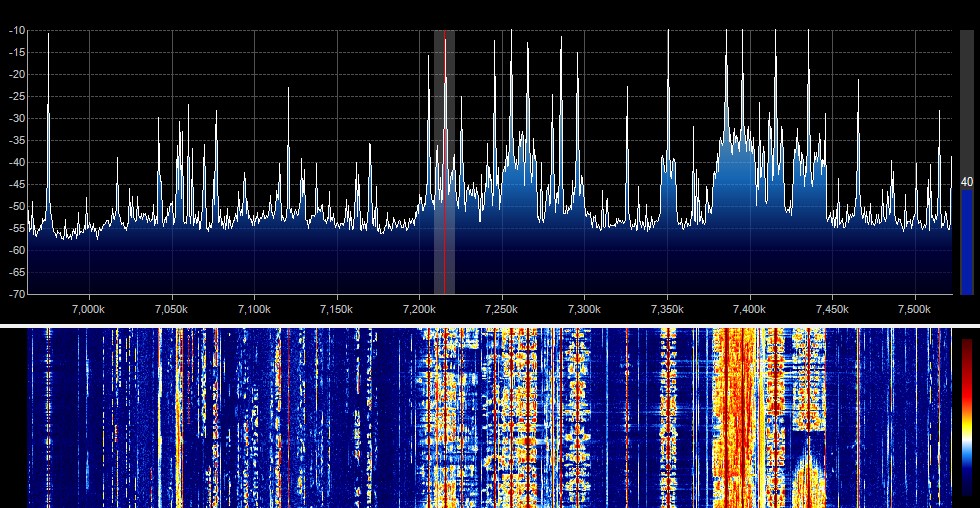980x508 pixels.
Task: Click the 7,350k frequency label
Action: click(667, 309)
